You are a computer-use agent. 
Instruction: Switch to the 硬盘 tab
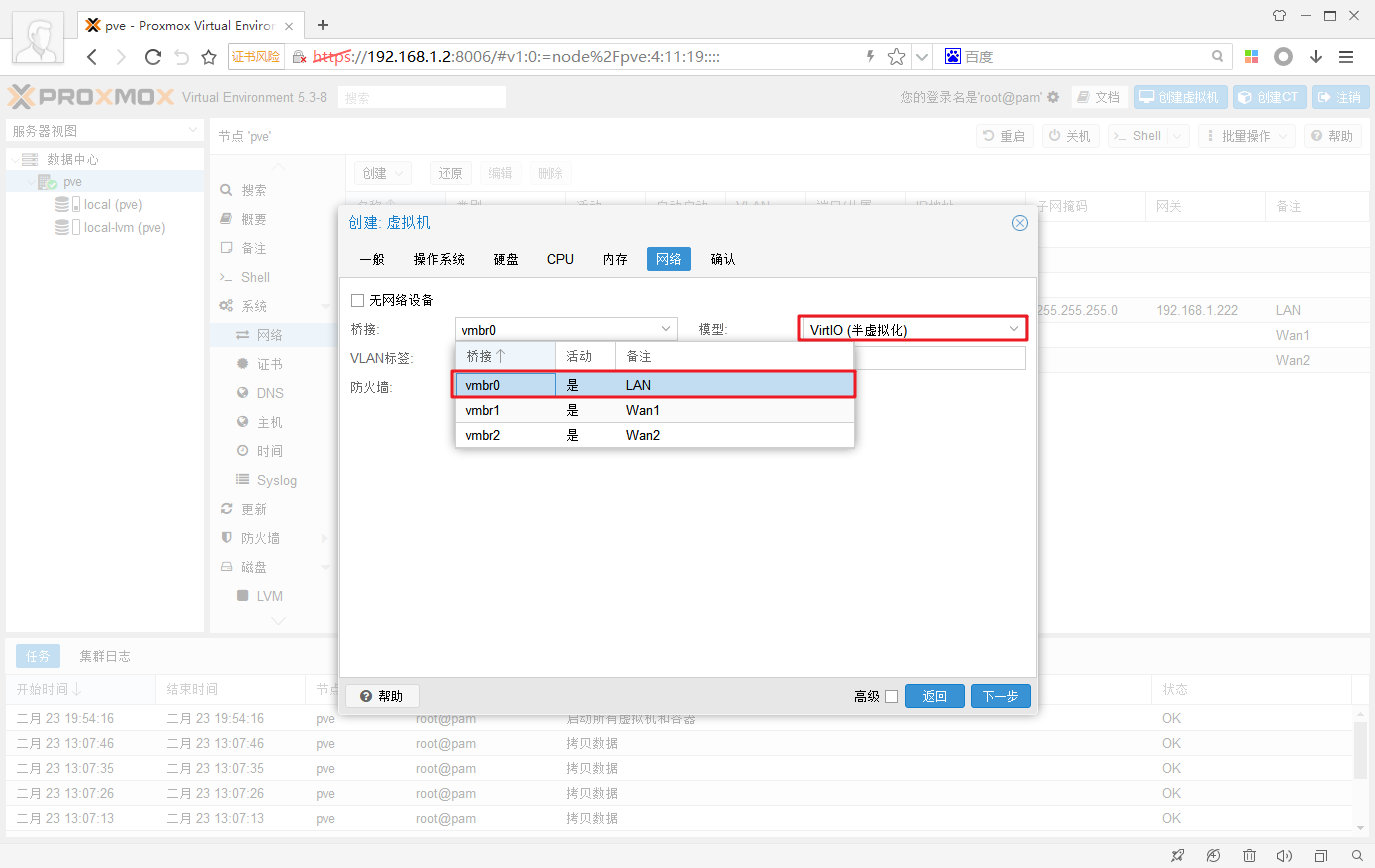click(506, 259)
